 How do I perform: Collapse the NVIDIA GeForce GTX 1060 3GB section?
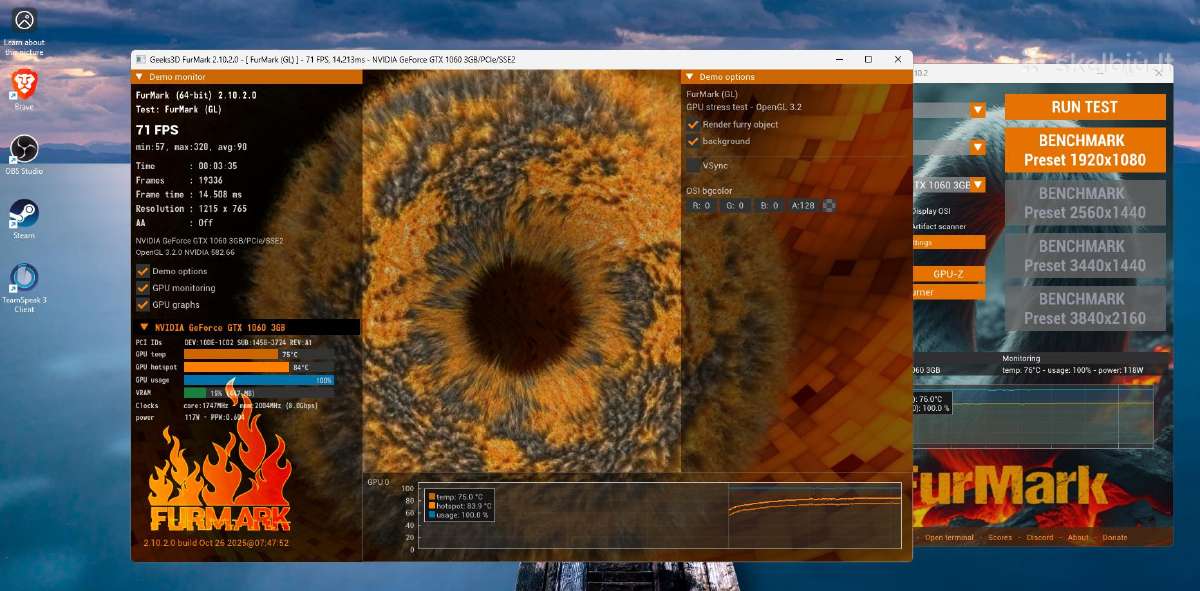(x=246, y=327)
